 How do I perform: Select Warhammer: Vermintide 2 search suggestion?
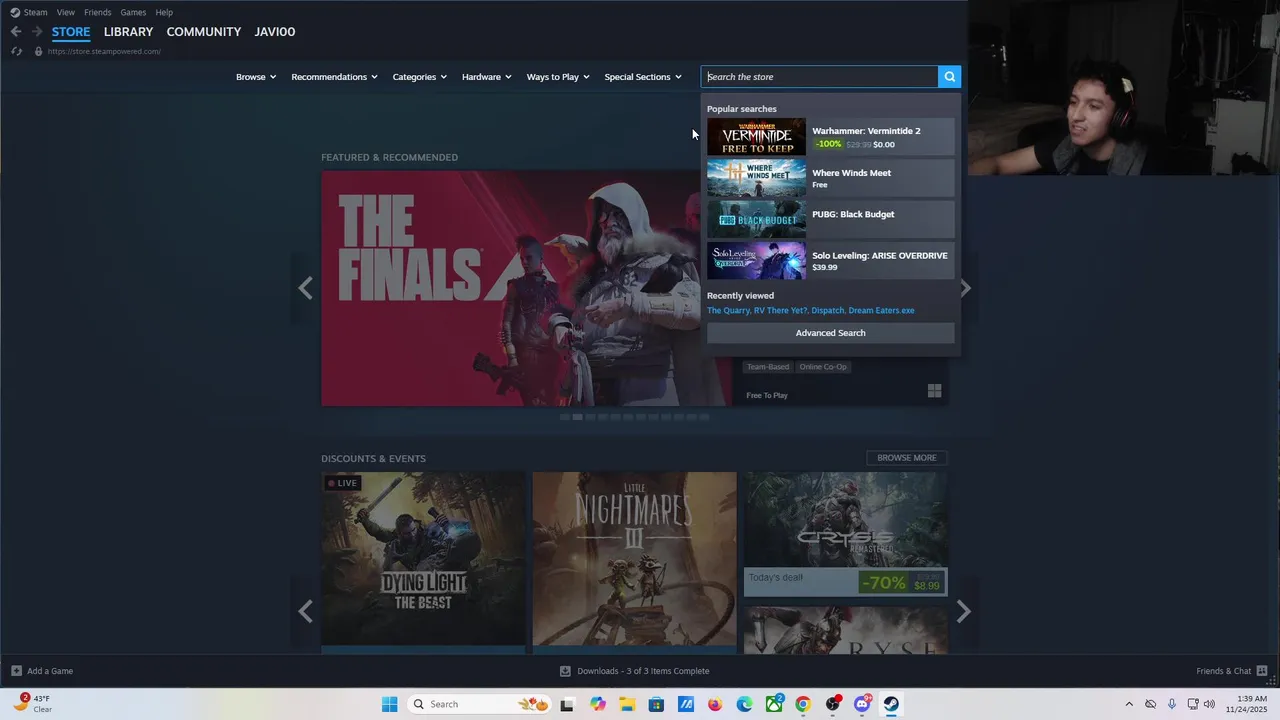click(831, 137)
